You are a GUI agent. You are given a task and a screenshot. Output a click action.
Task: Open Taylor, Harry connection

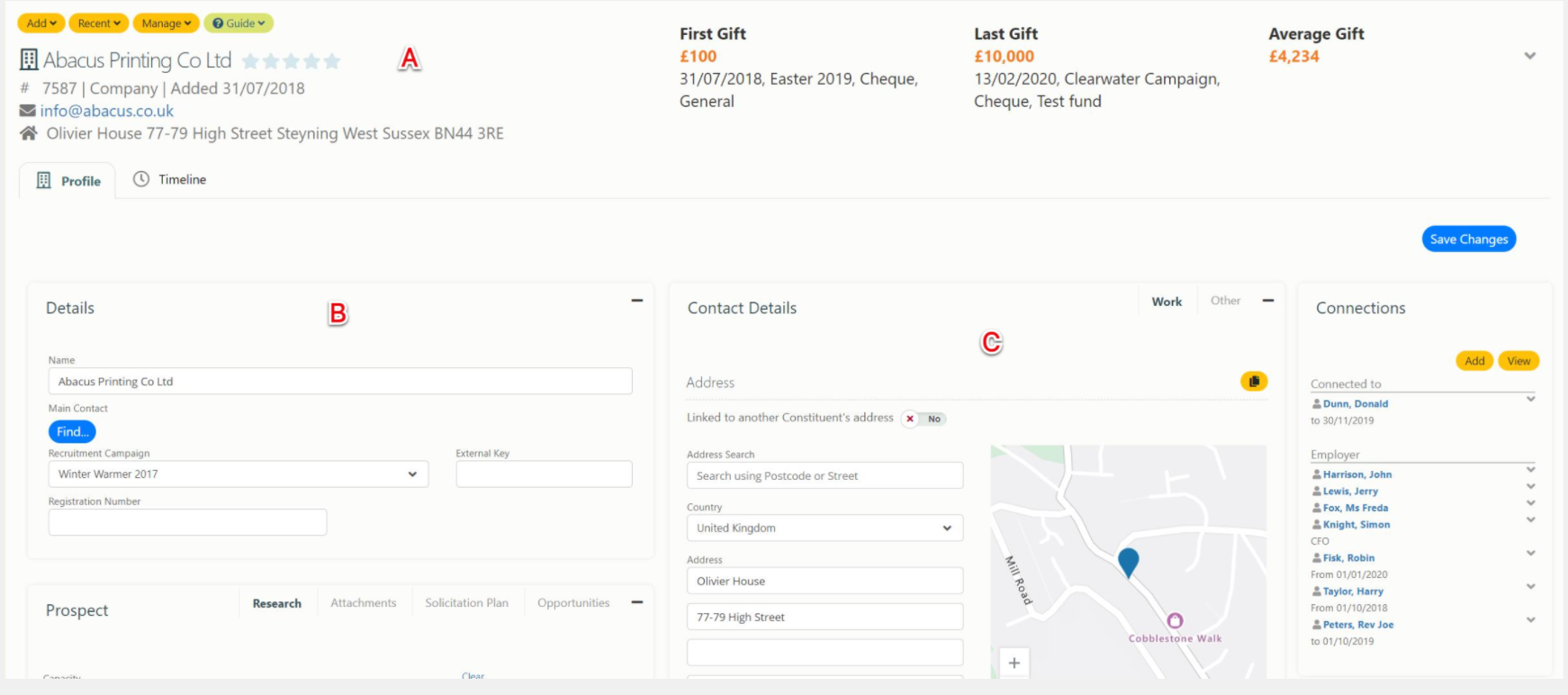pos(1353,591)
